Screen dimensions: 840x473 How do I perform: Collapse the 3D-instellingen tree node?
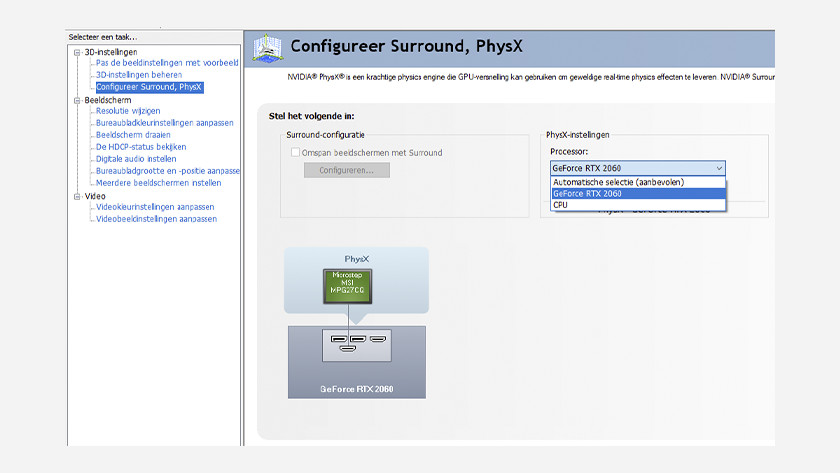76,52
